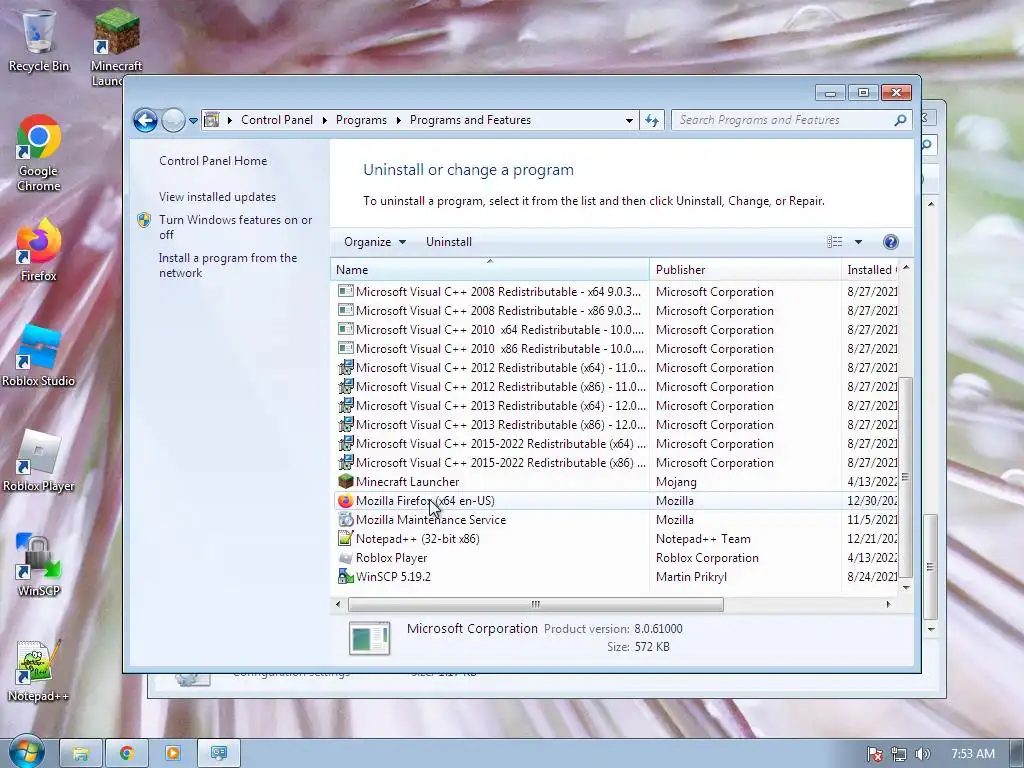Click in the Search Programs and Features box
The image size is (1024, 768).
(x=784, y=120)
